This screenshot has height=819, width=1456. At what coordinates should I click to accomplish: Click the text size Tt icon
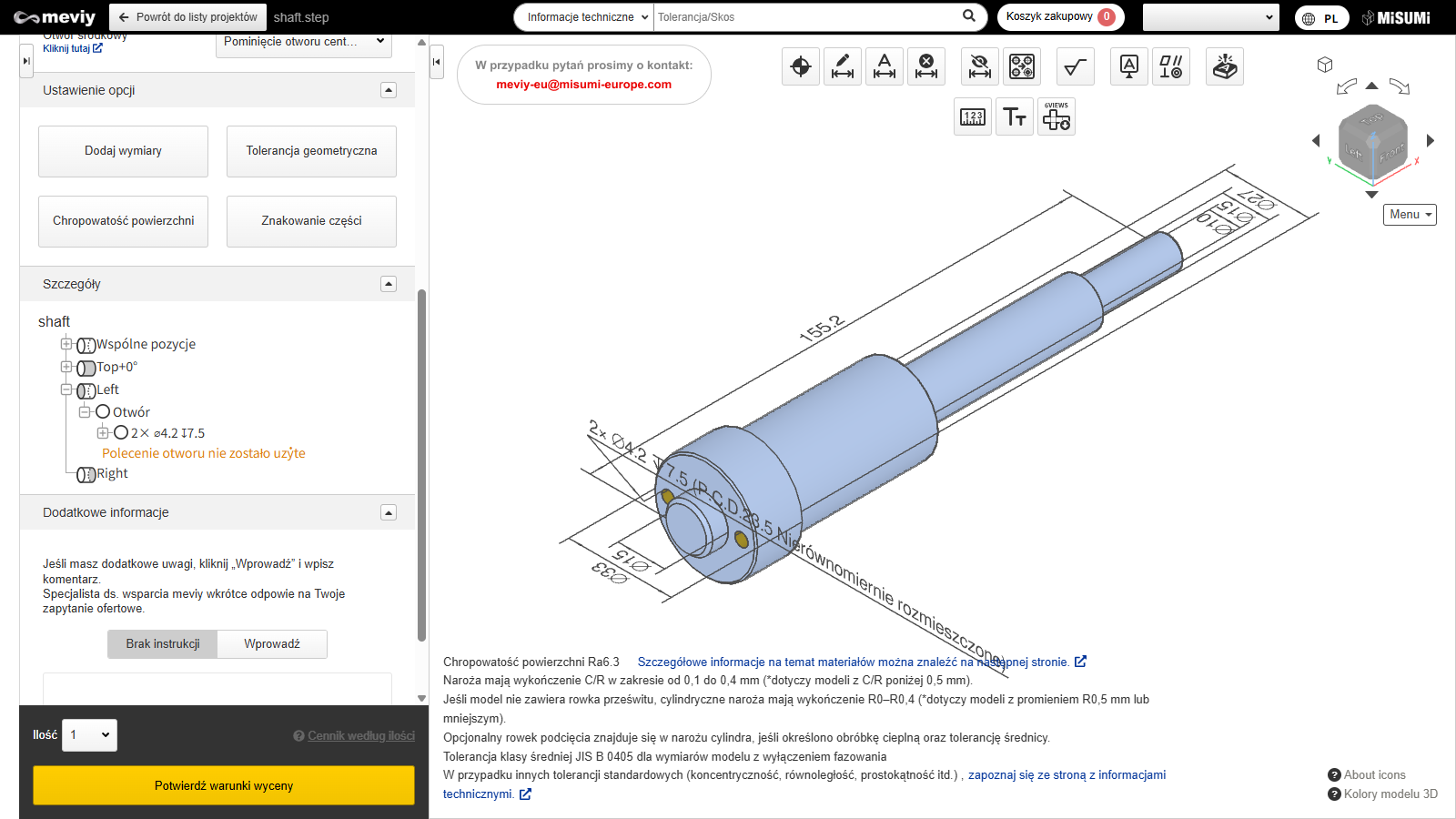coord(1015,117)
